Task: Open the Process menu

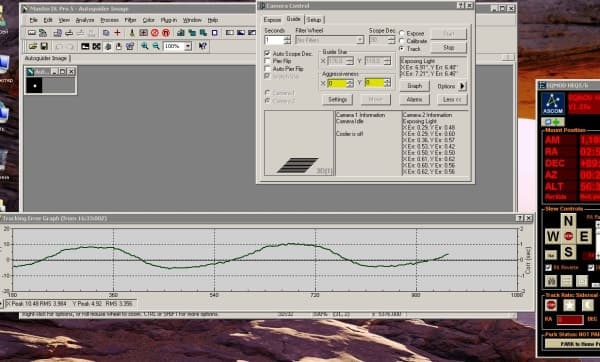Action: point(109,20)
